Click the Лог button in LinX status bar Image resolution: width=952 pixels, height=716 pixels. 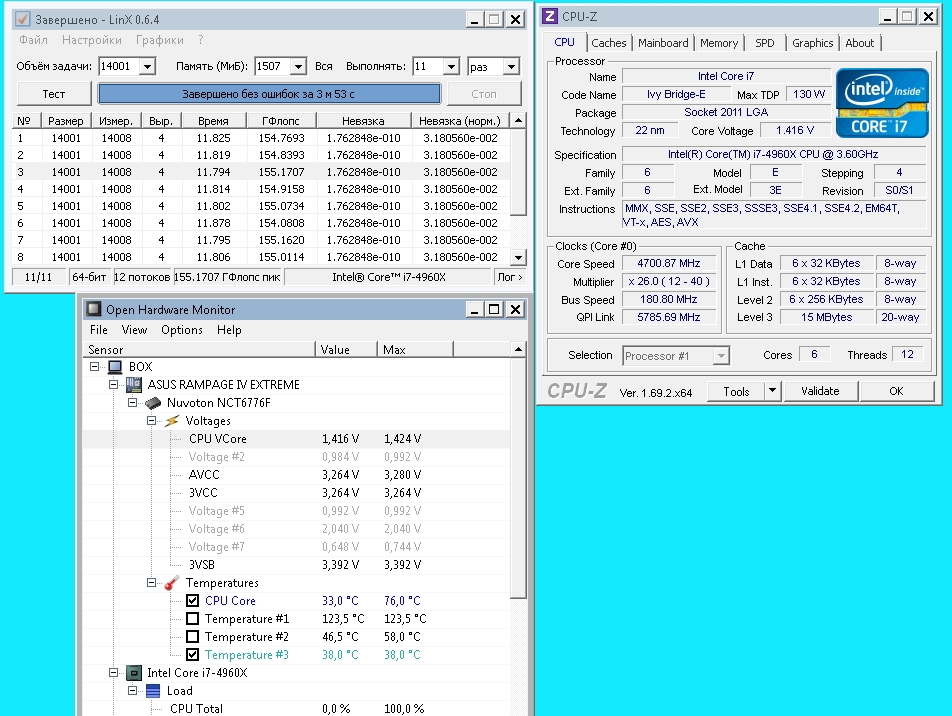tap(509, 277)
